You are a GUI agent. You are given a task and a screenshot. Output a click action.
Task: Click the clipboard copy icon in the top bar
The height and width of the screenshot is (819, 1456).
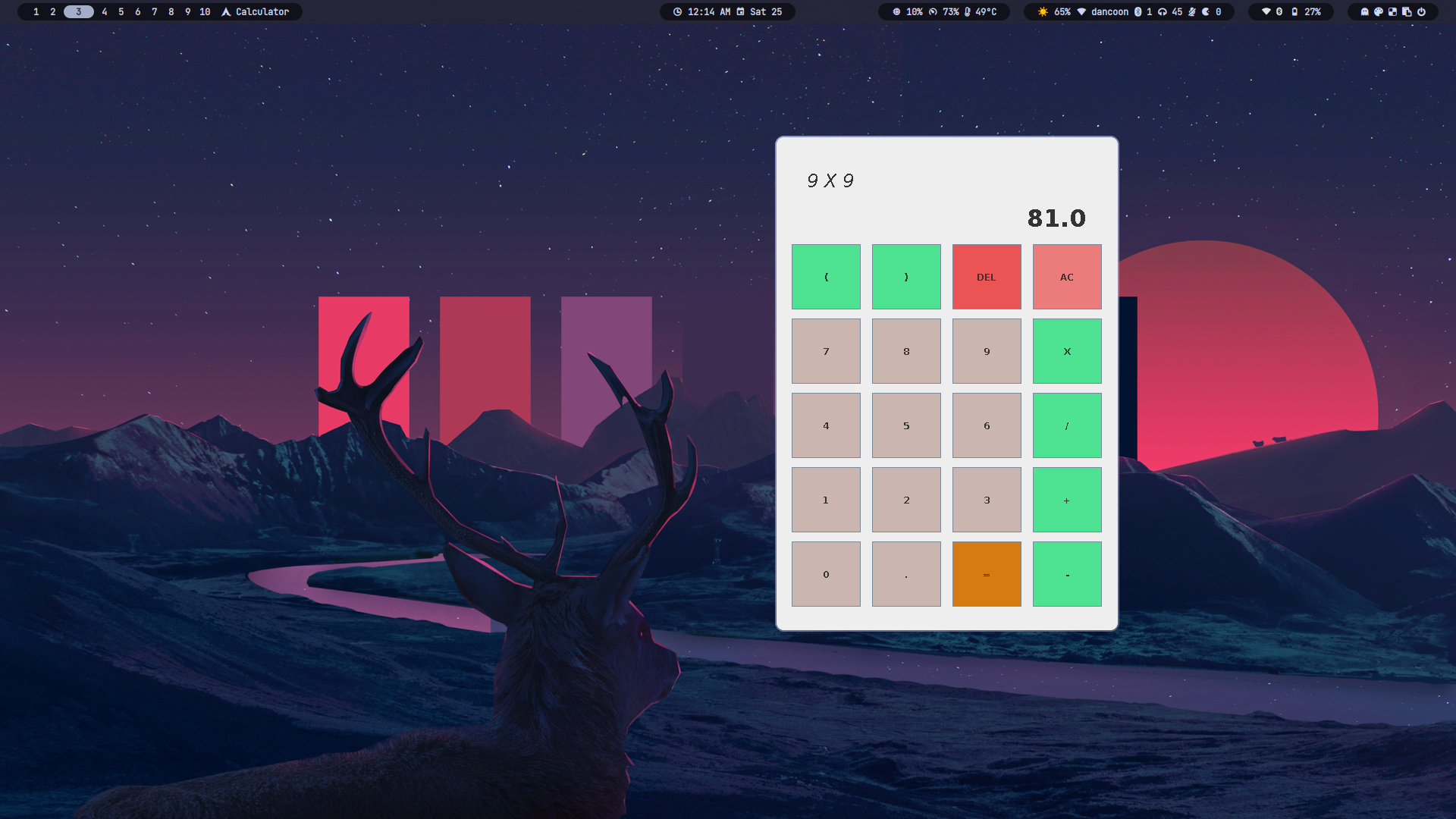pos(1407,11)
